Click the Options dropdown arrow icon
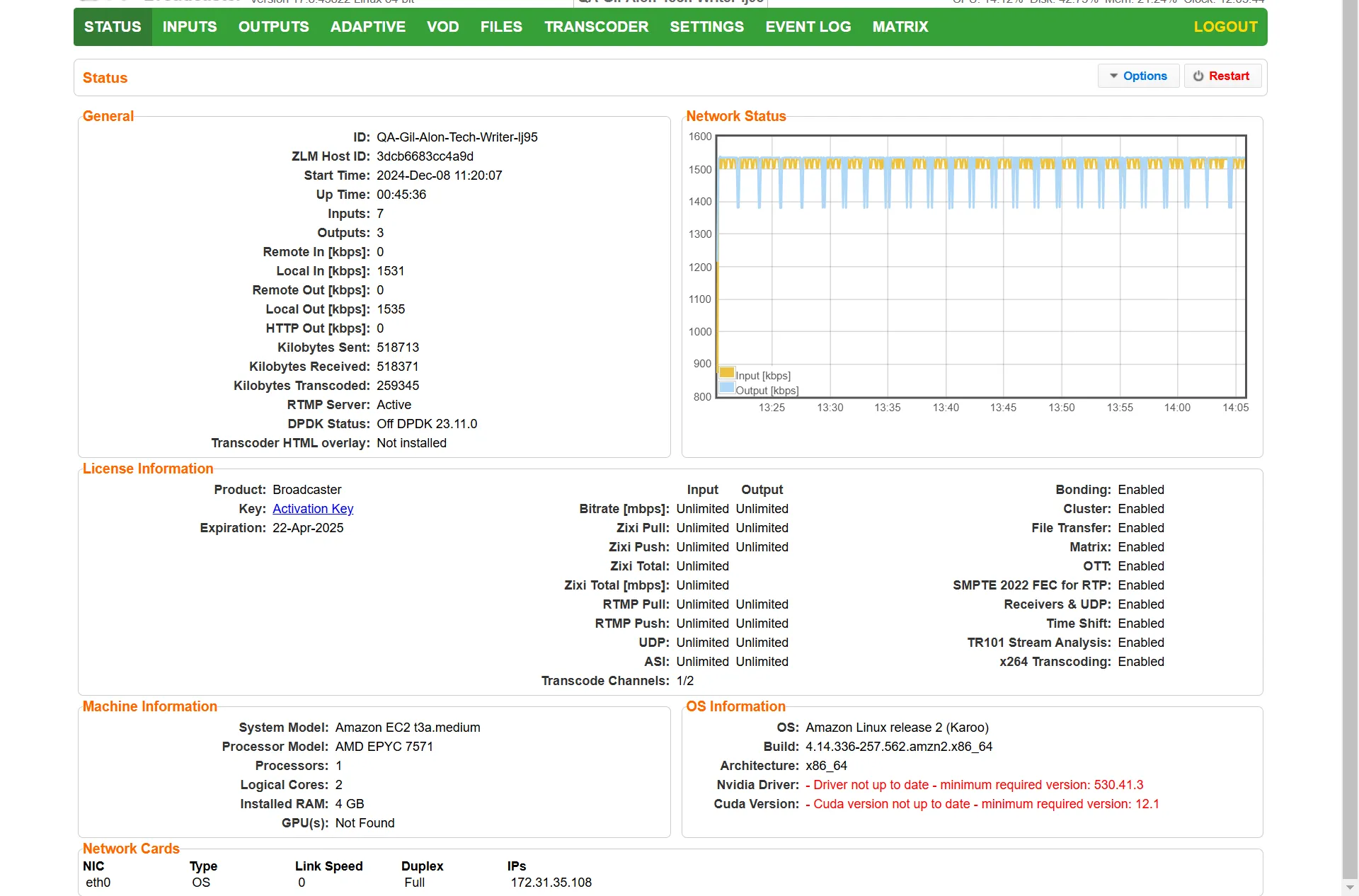 coord(1113,76)
